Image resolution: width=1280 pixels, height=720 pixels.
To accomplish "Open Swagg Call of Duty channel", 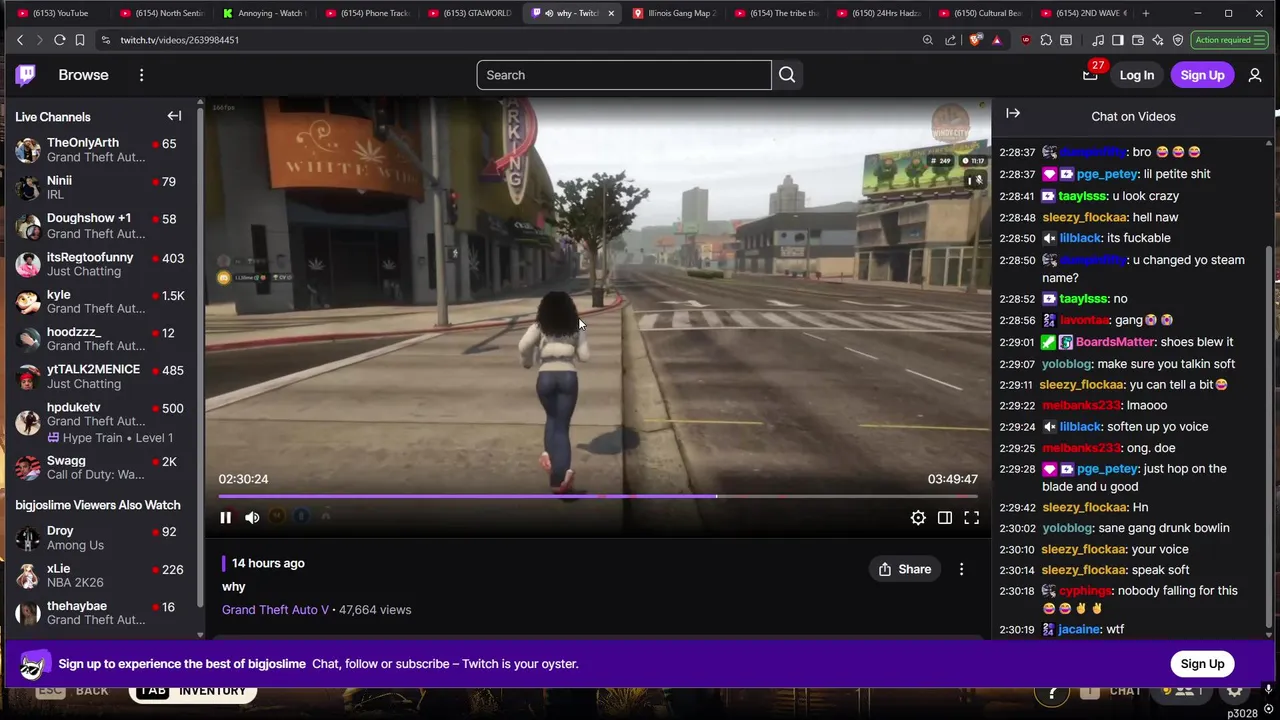I will [x=99, y=468].
